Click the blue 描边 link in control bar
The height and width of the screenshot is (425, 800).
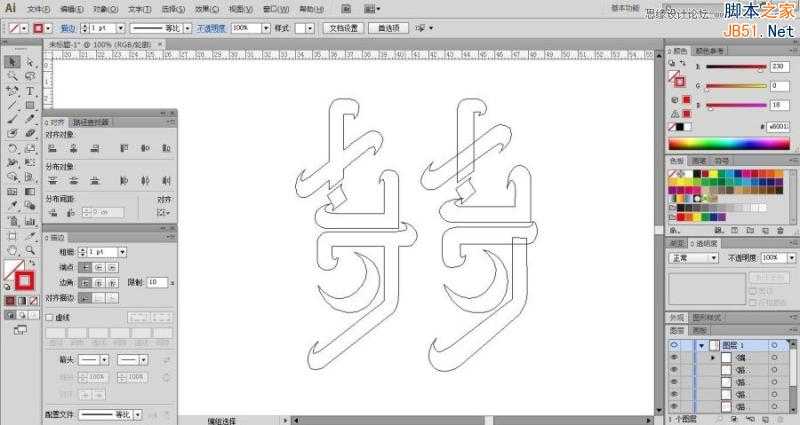tap(68, 29)
